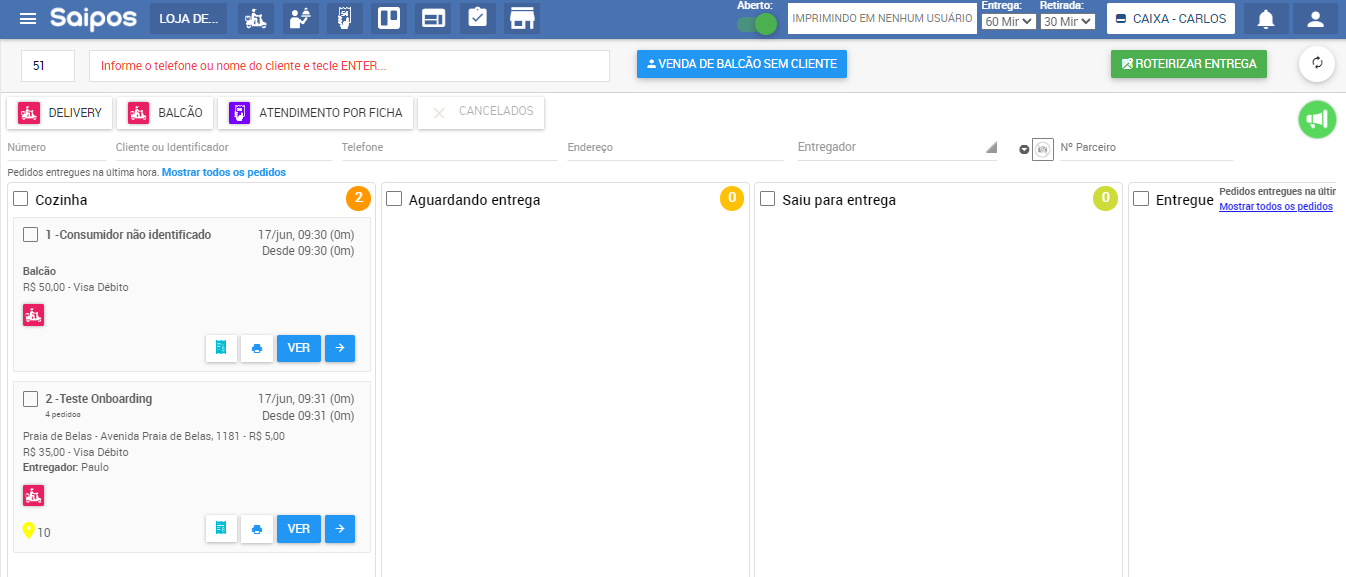Toggle the Aberto store switch
1346x577 pixels.
(757, 24)
